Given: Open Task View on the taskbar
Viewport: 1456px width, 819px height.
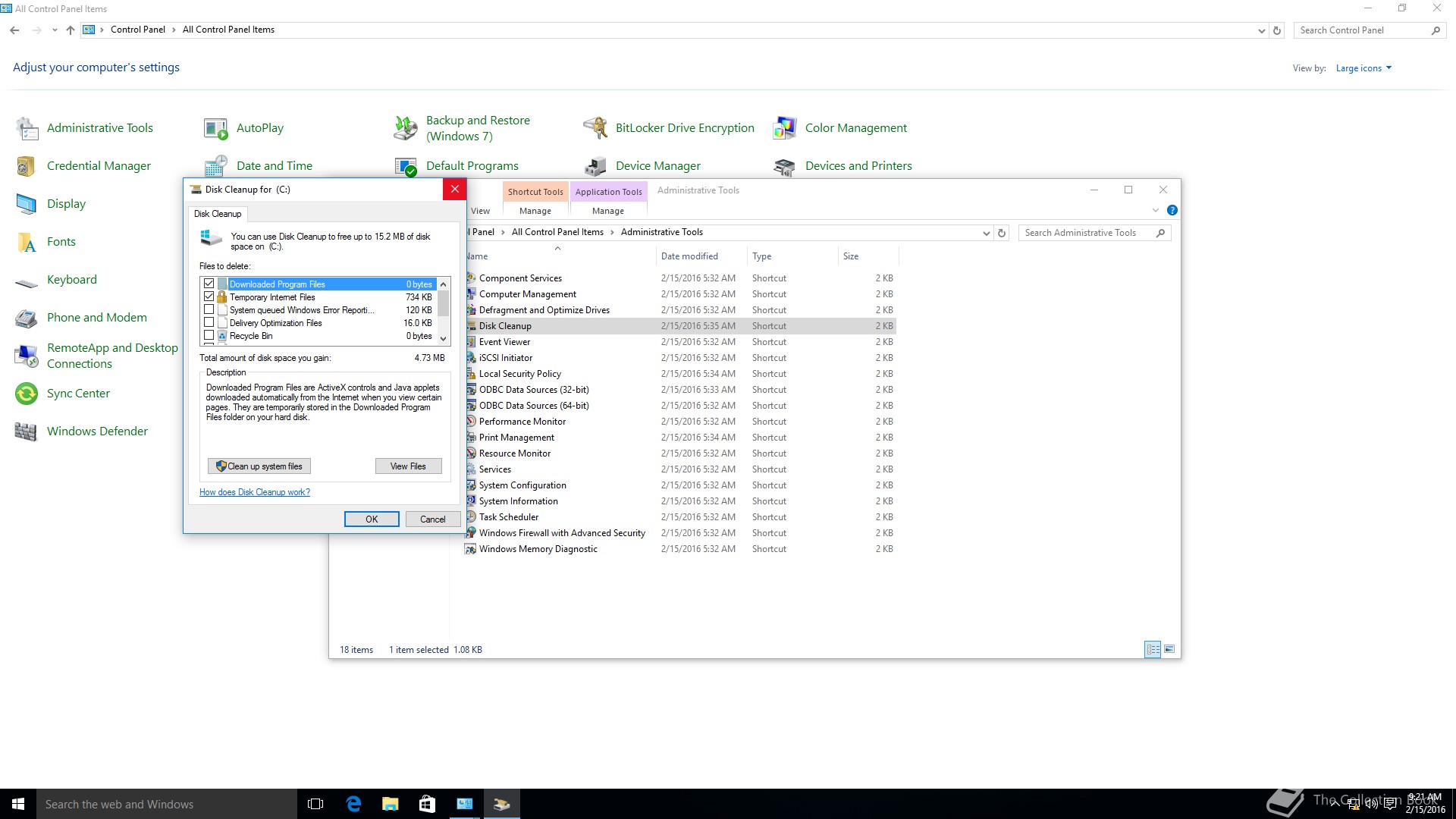Looking at the screenshot, I should coord(316,804).
